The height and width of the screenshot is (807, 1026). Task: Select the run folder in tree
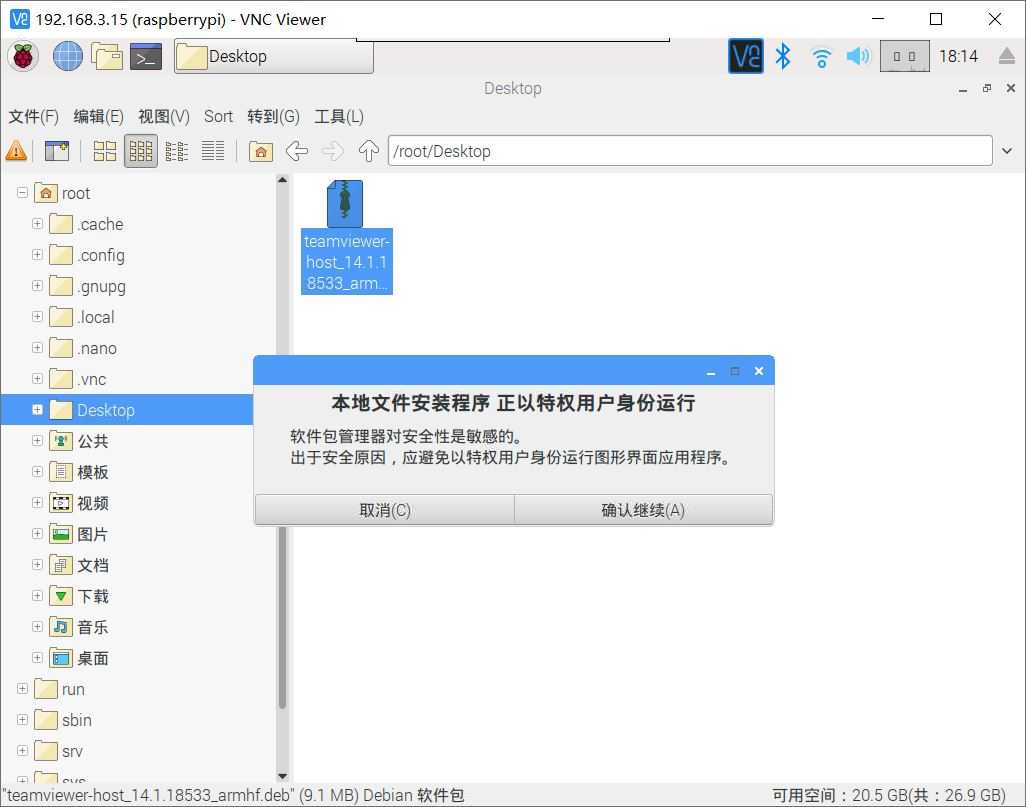pyautogui.click(x=60, y=689)
